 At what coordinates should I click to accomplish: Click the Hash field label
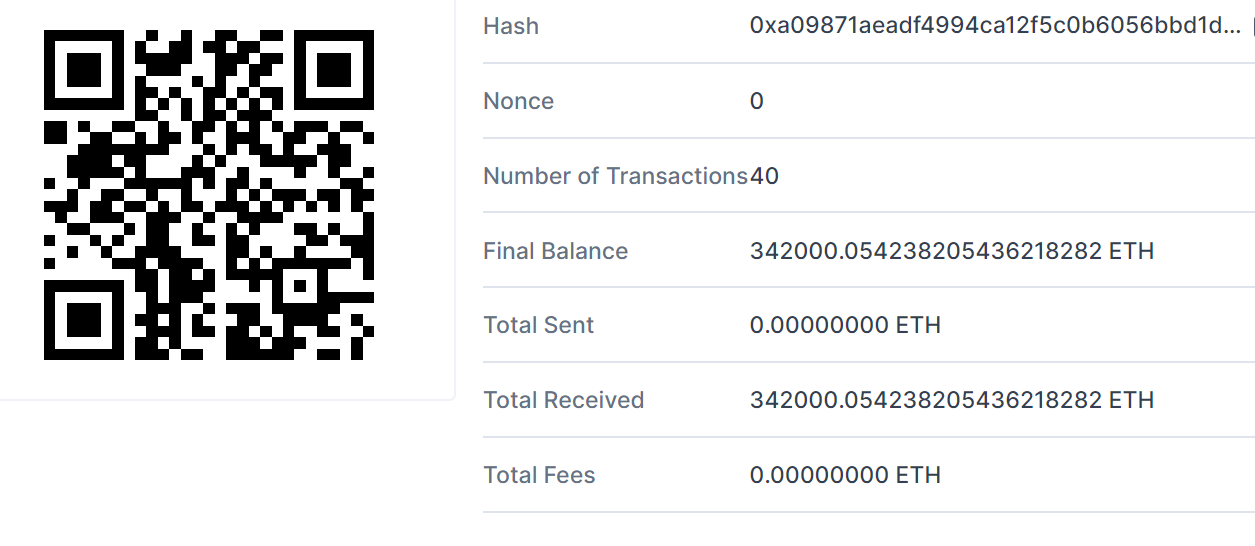[511, 26]
